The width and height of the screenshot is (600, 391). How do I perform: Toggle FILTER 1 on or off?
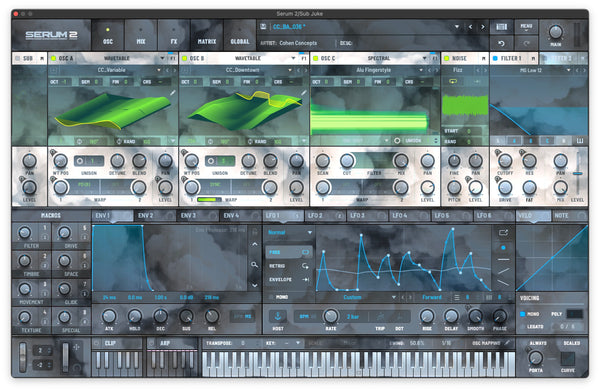pos(495,58)
